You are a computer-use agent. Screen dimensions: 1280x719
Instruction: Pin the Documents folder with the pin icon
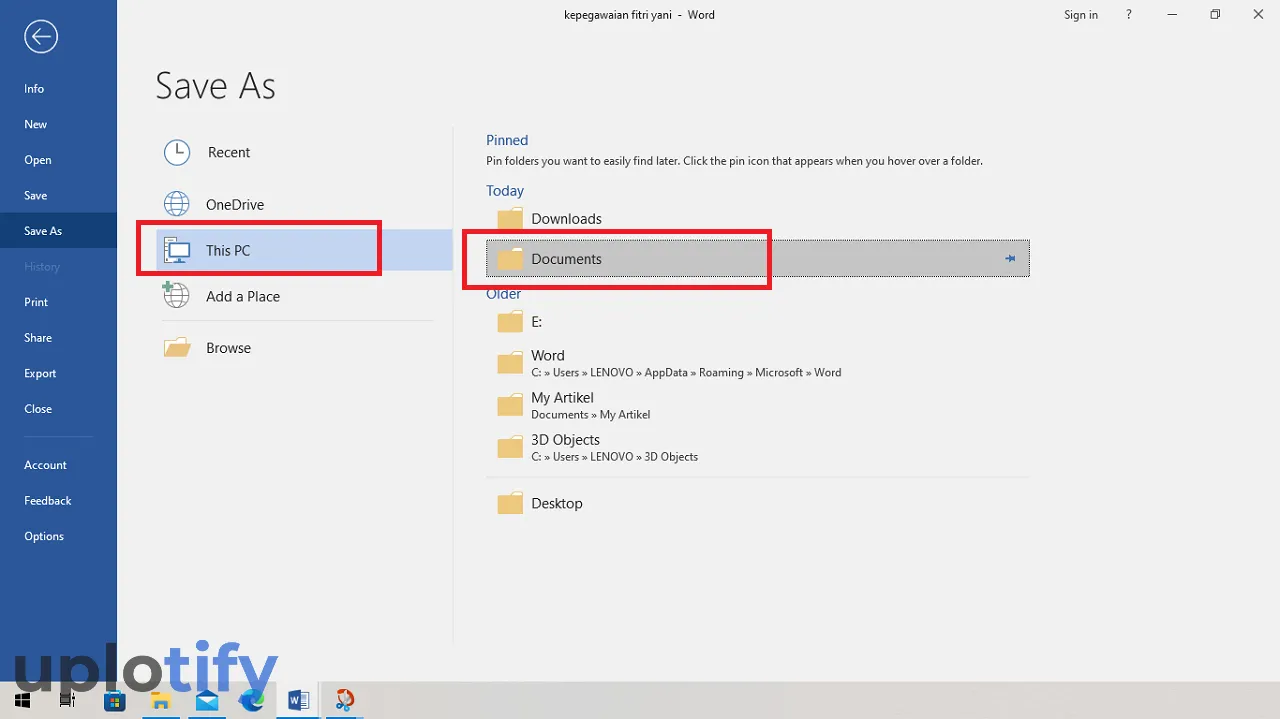pos(1010,259)
